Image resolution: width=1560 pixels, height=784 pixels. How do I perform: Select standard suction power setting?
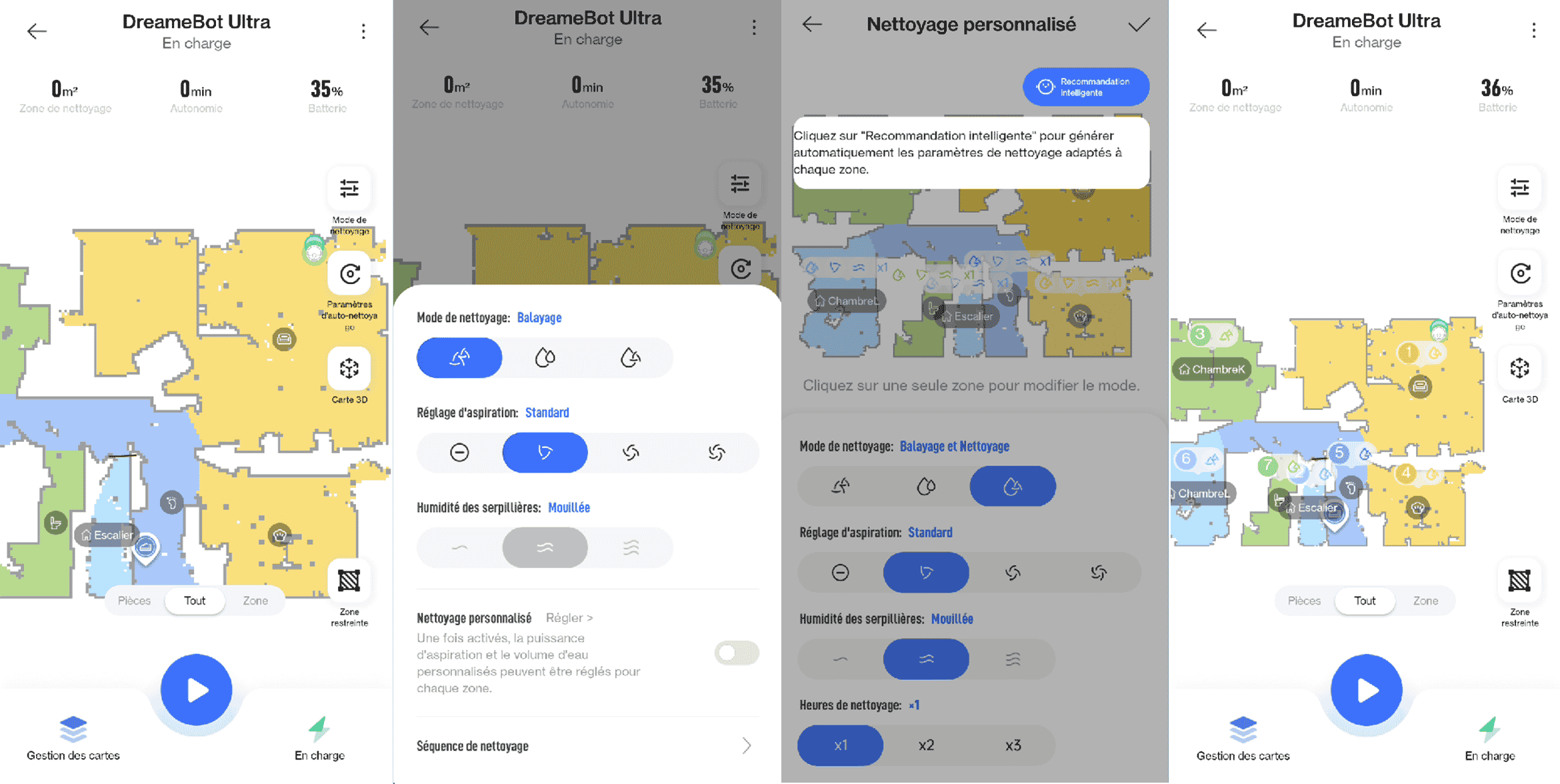pyautogui.click(x=544, y=451)
